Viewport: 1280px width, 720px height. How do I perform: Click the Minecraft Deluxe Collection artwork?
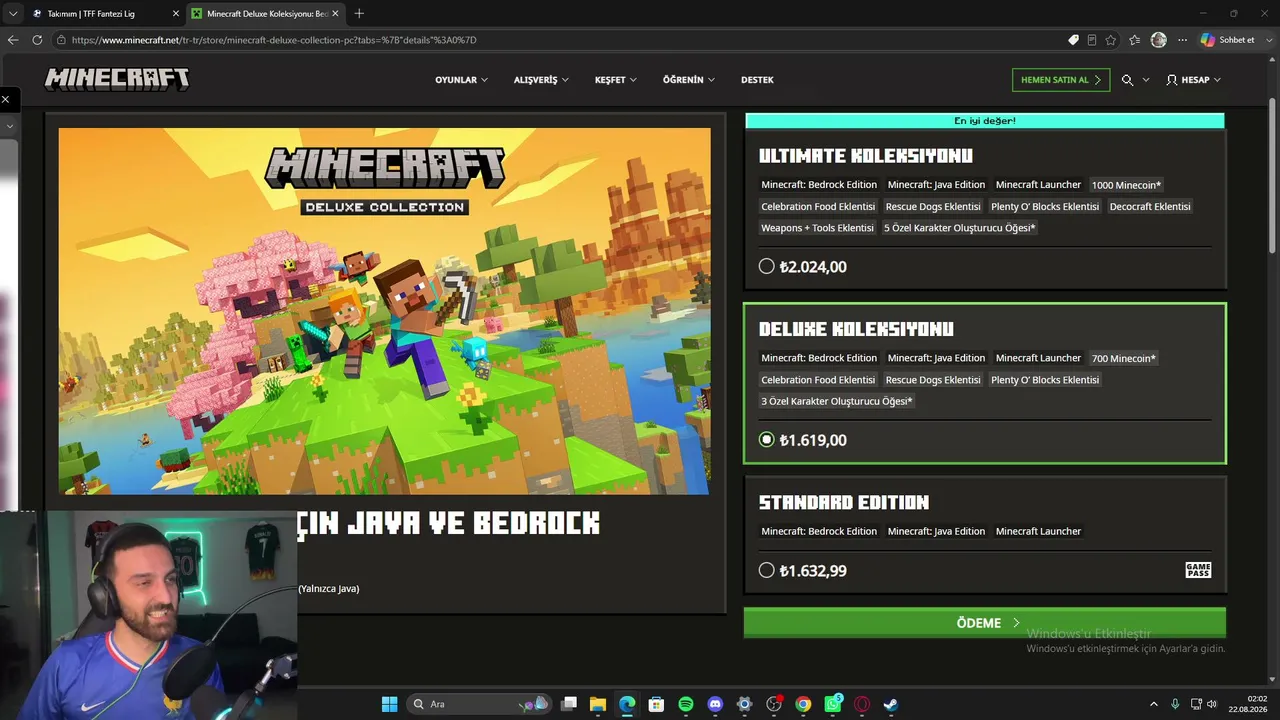pos(385,311)
